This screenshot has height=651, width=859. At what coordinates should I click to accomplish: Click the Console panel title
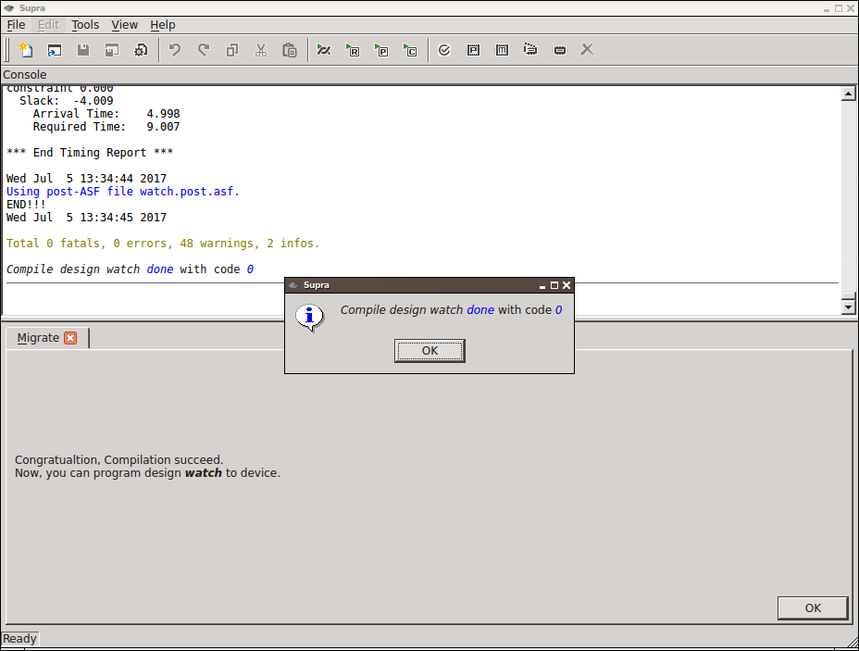coord(25,75)
